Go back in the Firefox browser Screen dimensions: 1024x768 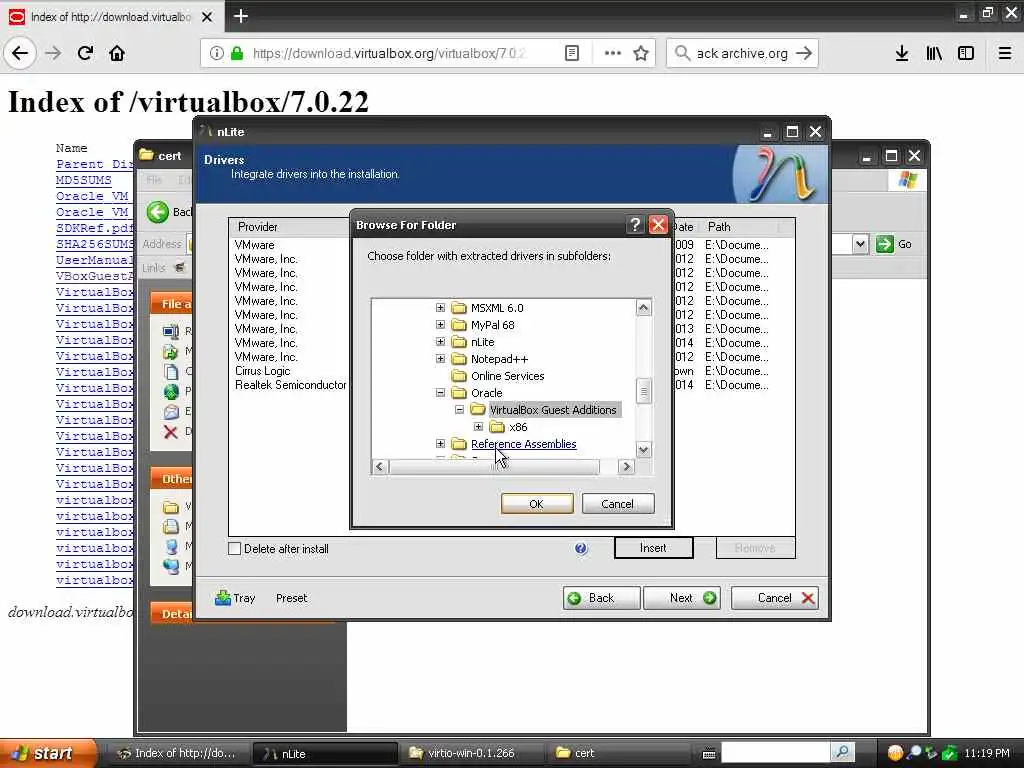coord(20,53)
